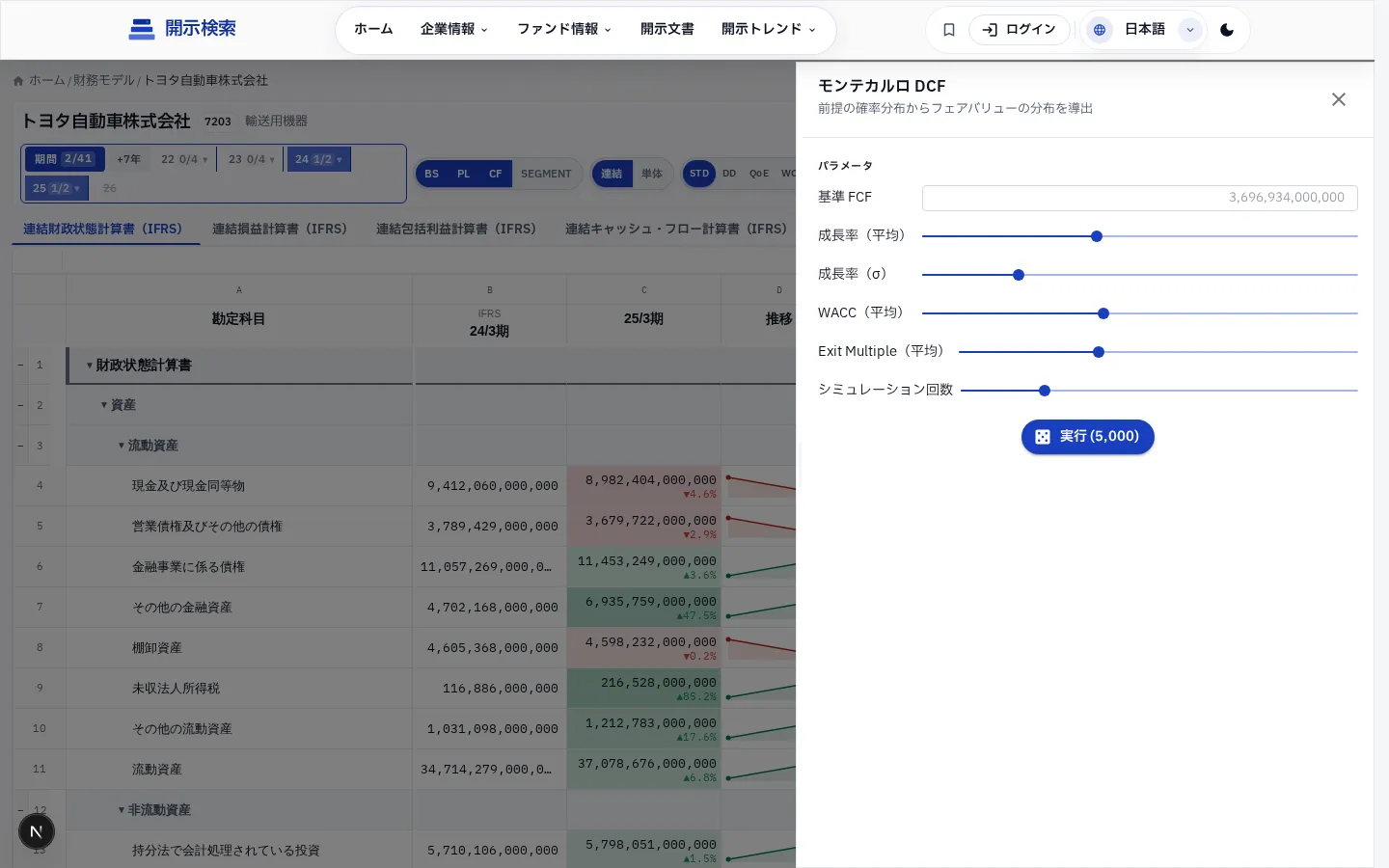Toggle the PL statement filter

[x=464, y=174]
